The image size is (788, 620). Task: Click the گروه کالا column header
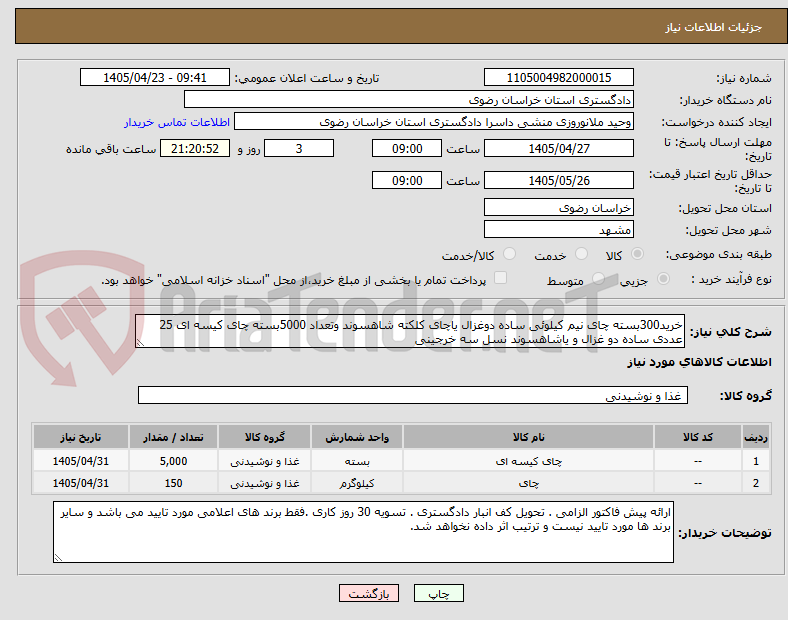(x=265, y=437)
